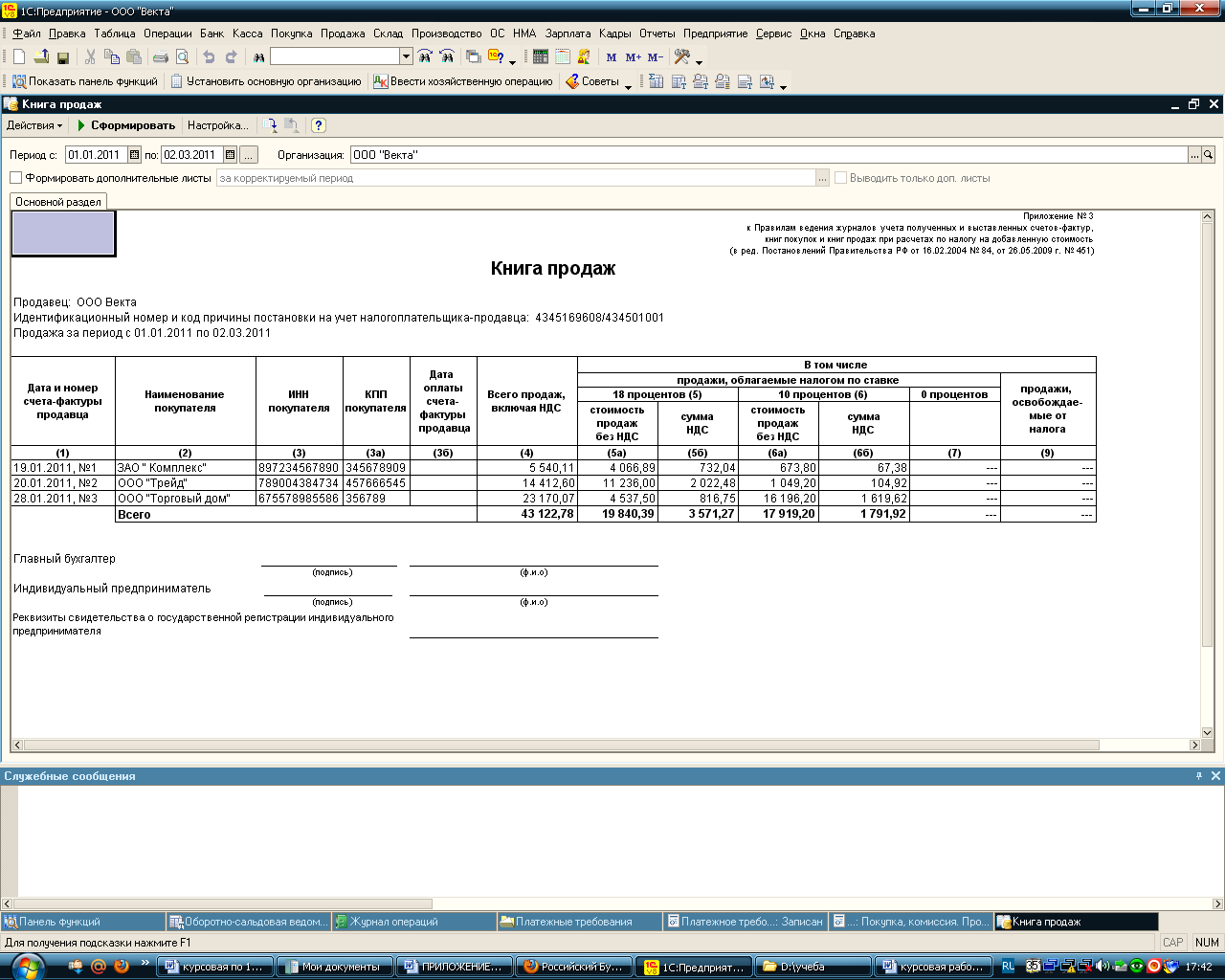Select the 'Основной раздел' tab
The height and width of the screenshot is (980, 1225).
(x=58, y=202)
